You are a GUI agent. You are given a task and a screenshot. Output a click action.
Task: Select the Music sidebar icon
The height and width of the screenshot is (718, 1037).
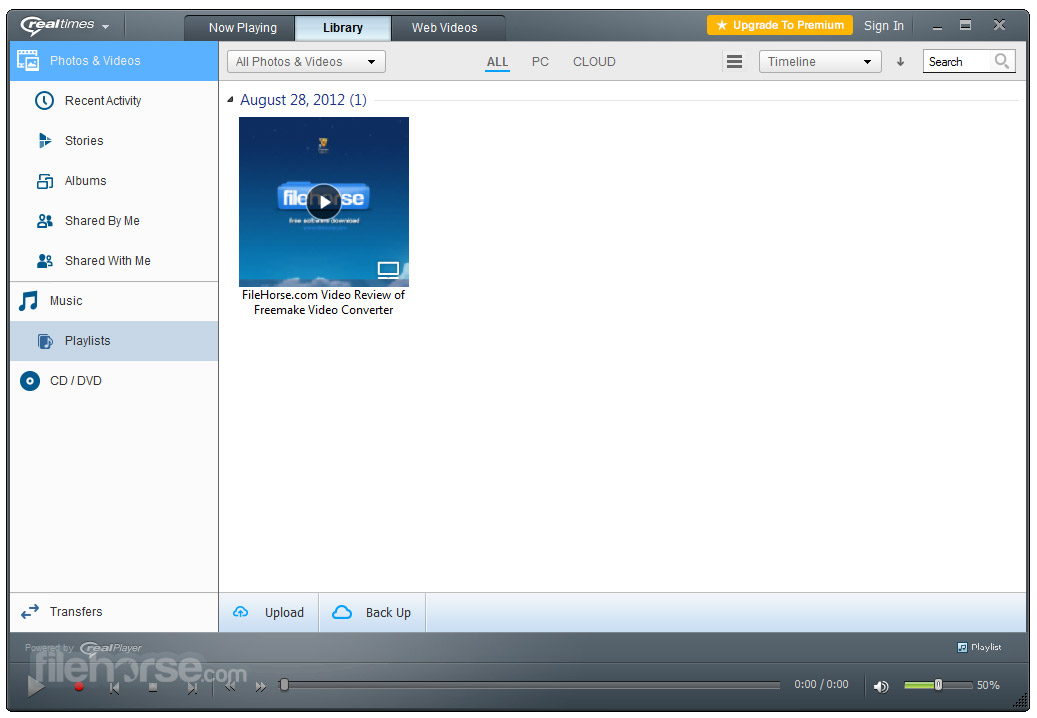click(30, 301)
